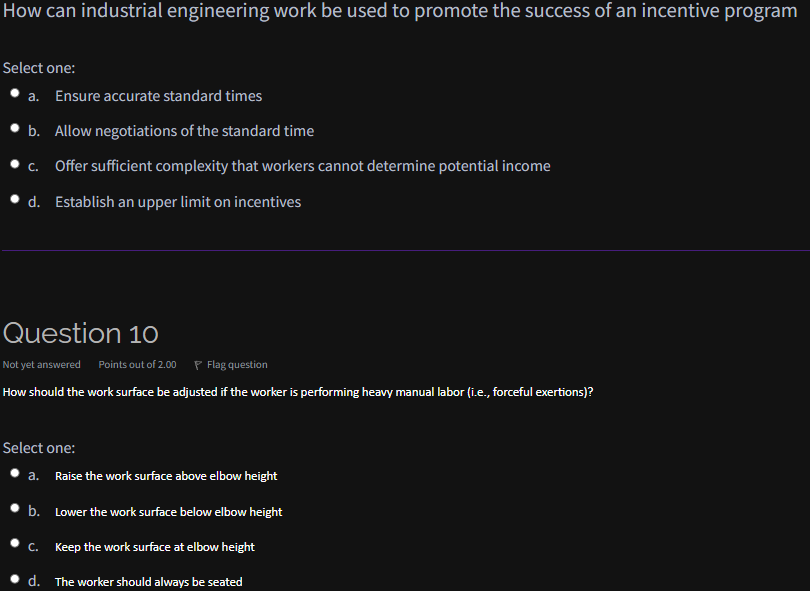Choose 'Lower the work surface below elbow height'
Viewport: 810px width, 591px height.
point(15,508)
